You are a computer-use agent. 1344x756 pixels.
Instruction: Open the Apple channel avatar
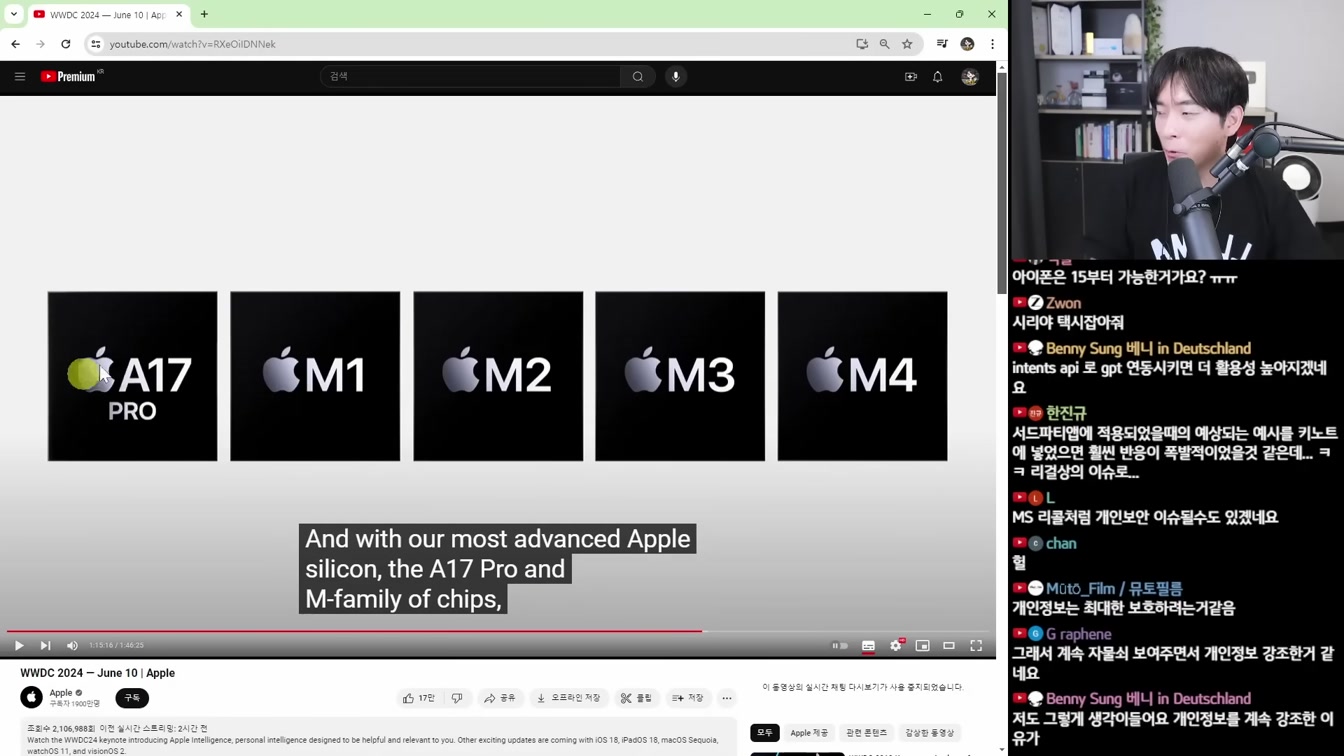(32, 697)
